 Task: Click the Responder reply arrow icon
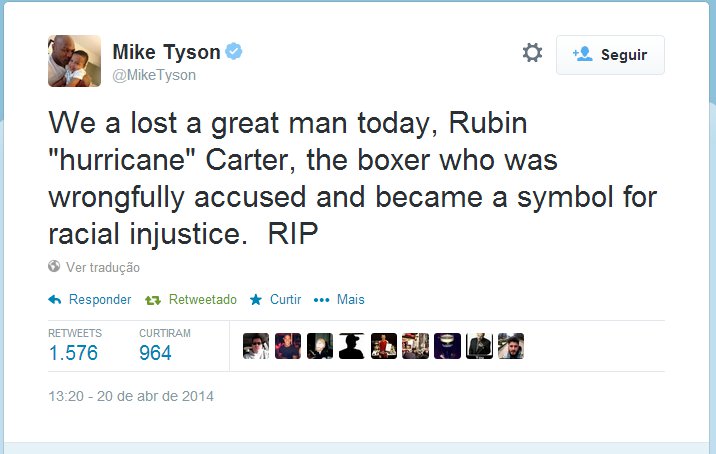(x=56, y=299)
